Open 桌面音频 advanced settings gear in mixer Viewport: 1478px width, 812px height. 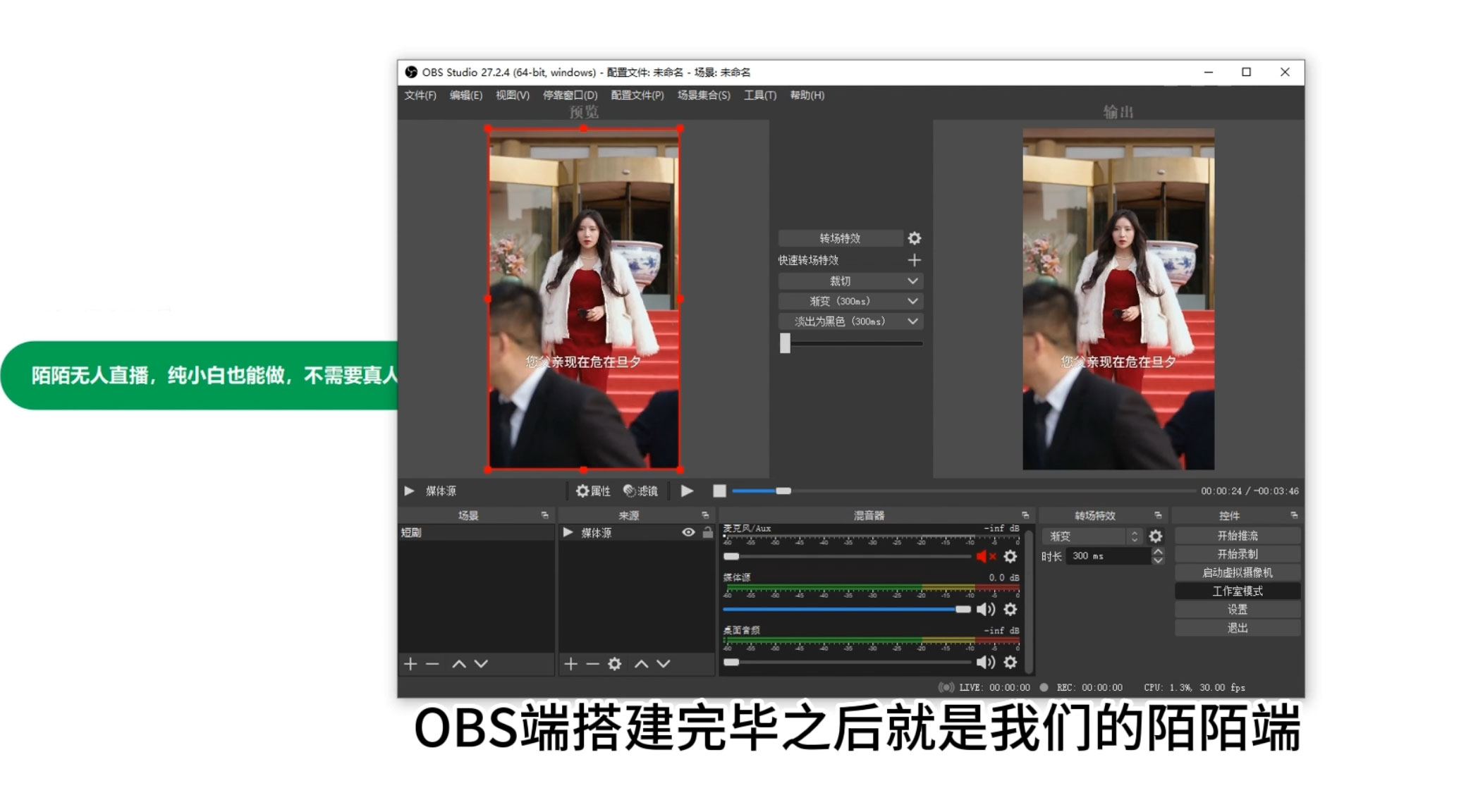pyautogui.click(x=1010, y=663)
